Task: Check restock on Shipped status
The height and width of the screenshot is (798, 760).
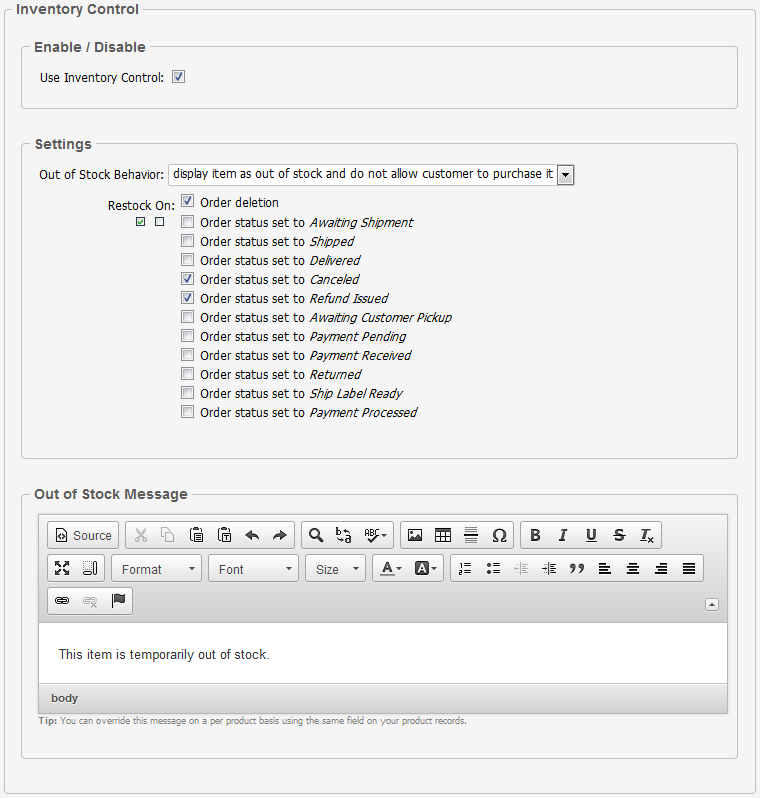Action: point(188,241)
